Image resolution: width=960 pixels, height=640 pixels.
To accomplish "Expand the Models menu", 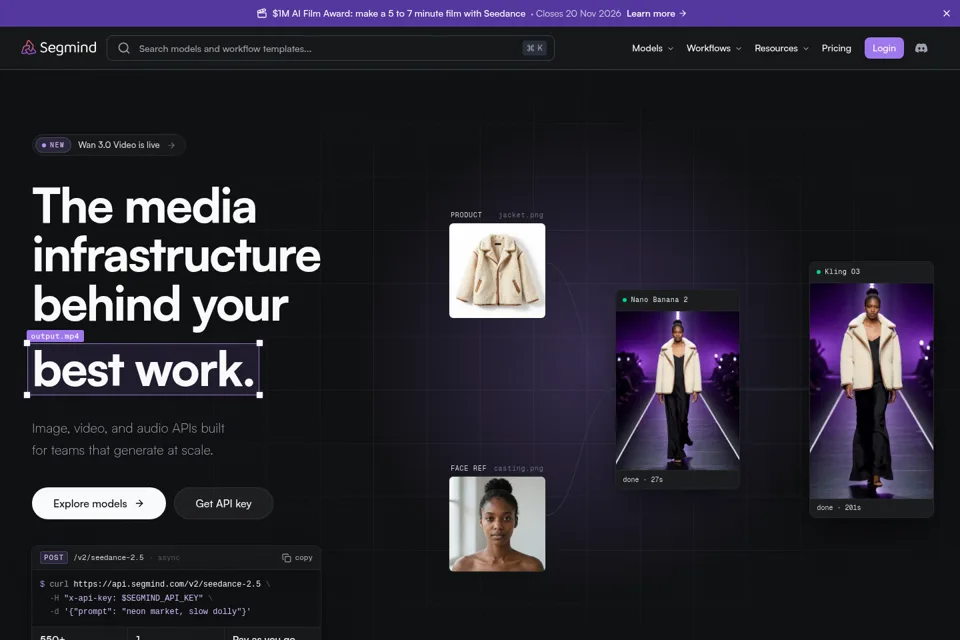I will pos(652,48).
